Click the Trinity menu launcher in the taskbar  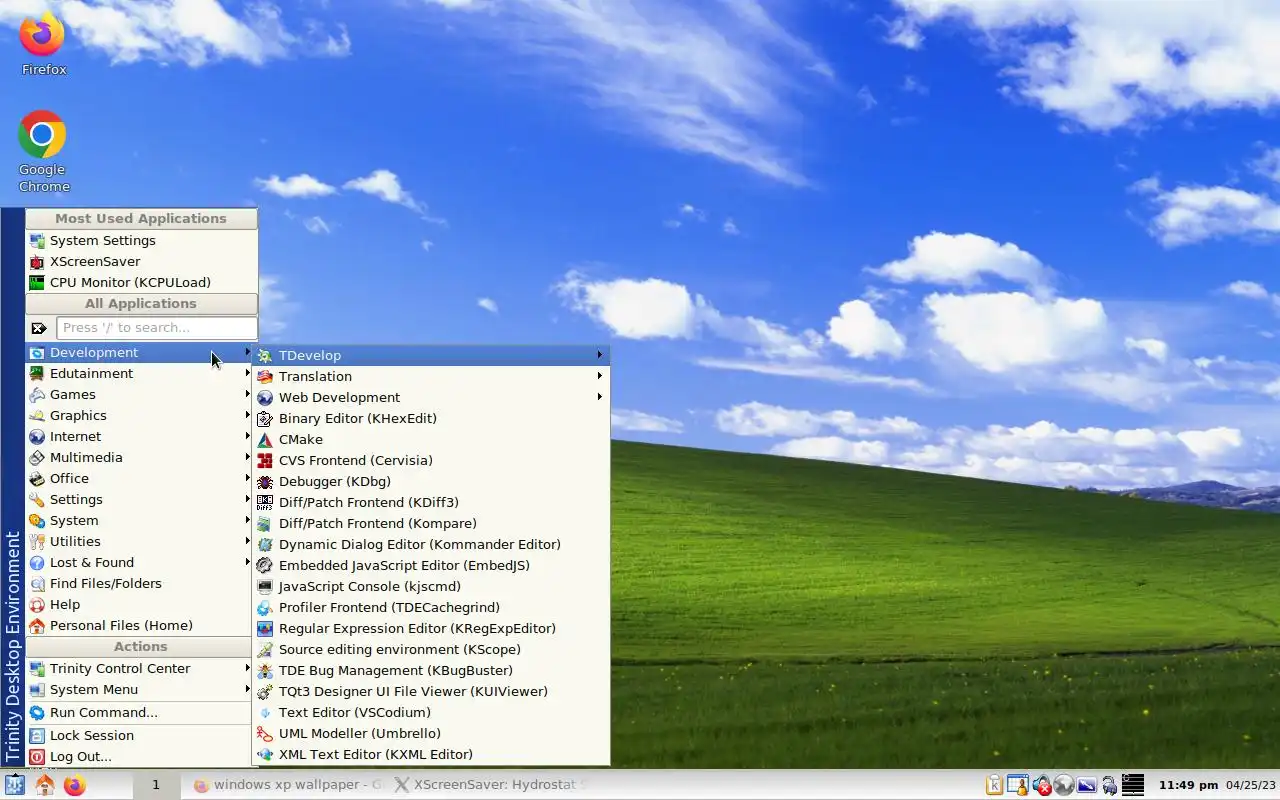(x=14, y=785)
